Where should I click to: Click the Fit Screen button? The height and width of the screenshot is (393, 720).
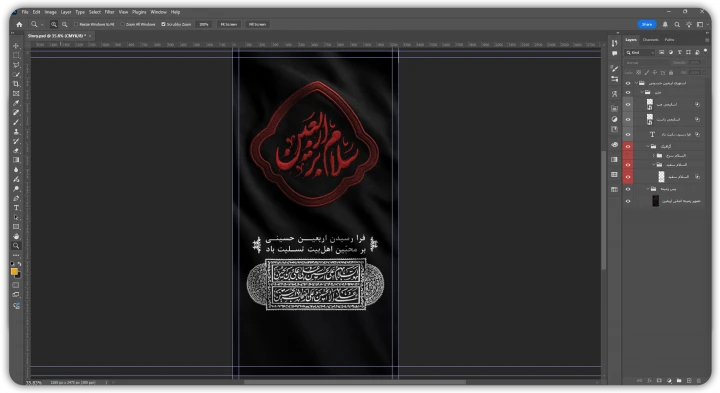click(229, 24)
